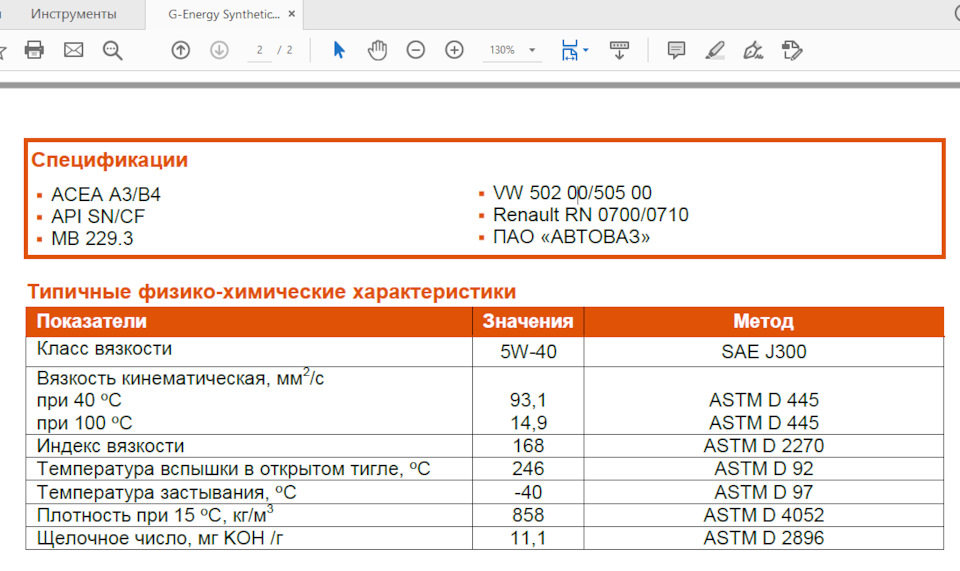The image size is (960, 571).
Task: Click Вязкость кинематическая row label
Action: (180, 378)
